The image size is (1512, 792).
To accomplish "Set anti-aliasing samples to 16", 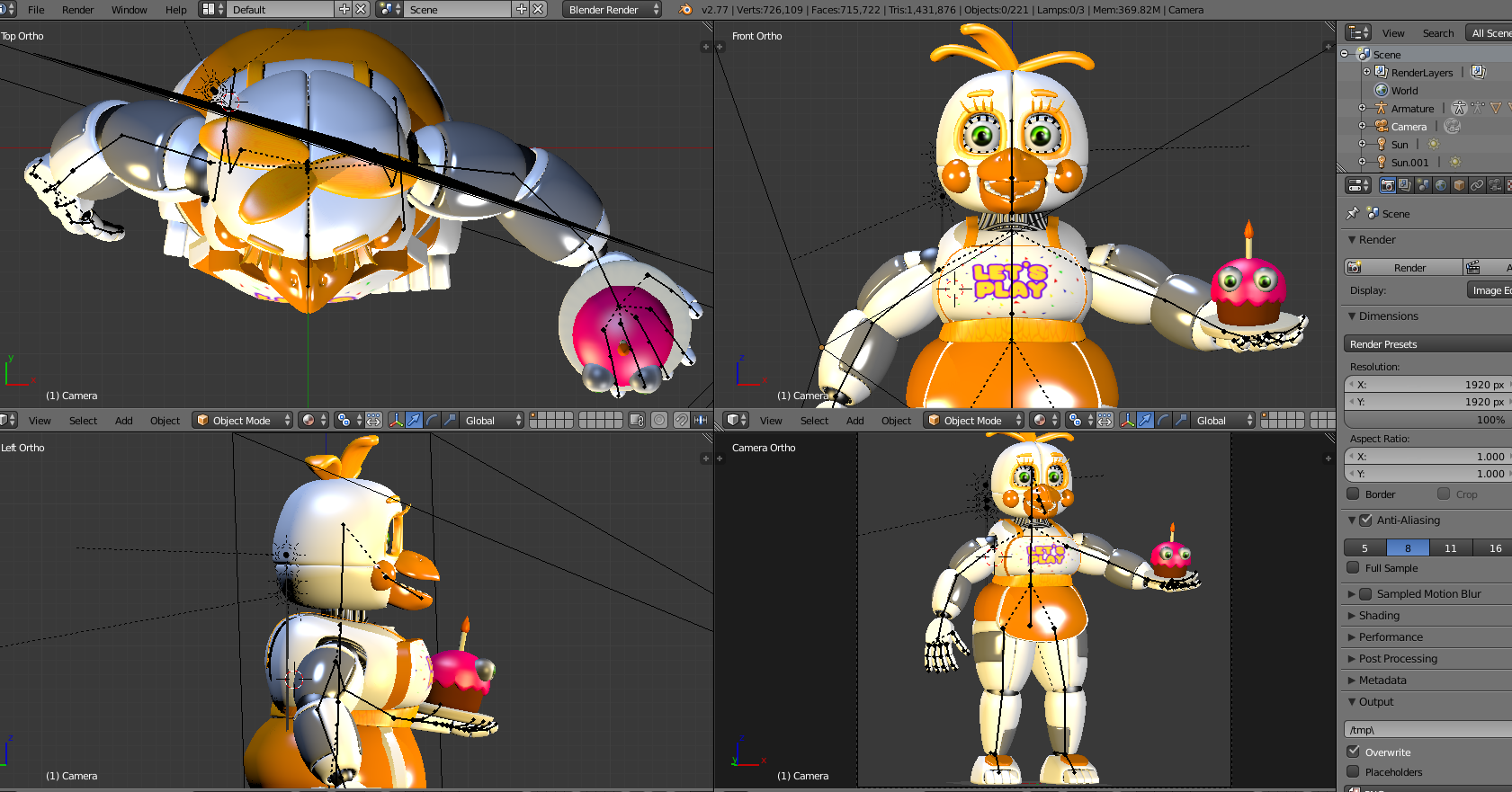I will coord(1493,547).
